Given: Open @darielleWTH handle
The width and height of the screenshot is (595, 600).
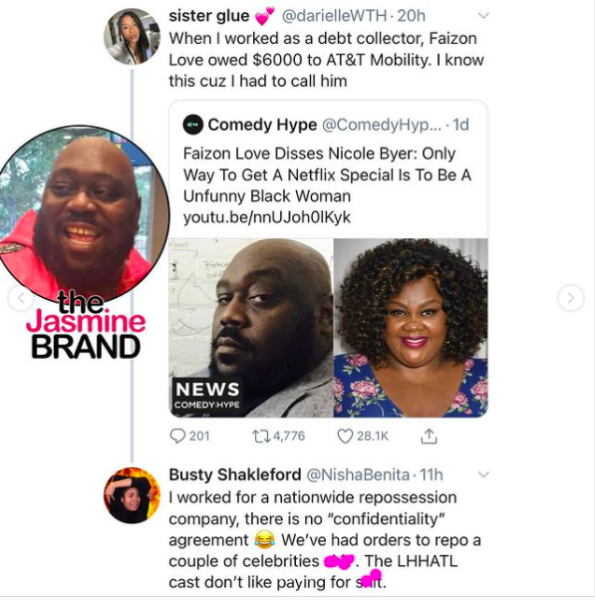Looking at the screenshot, I should [x=334, y=16].
